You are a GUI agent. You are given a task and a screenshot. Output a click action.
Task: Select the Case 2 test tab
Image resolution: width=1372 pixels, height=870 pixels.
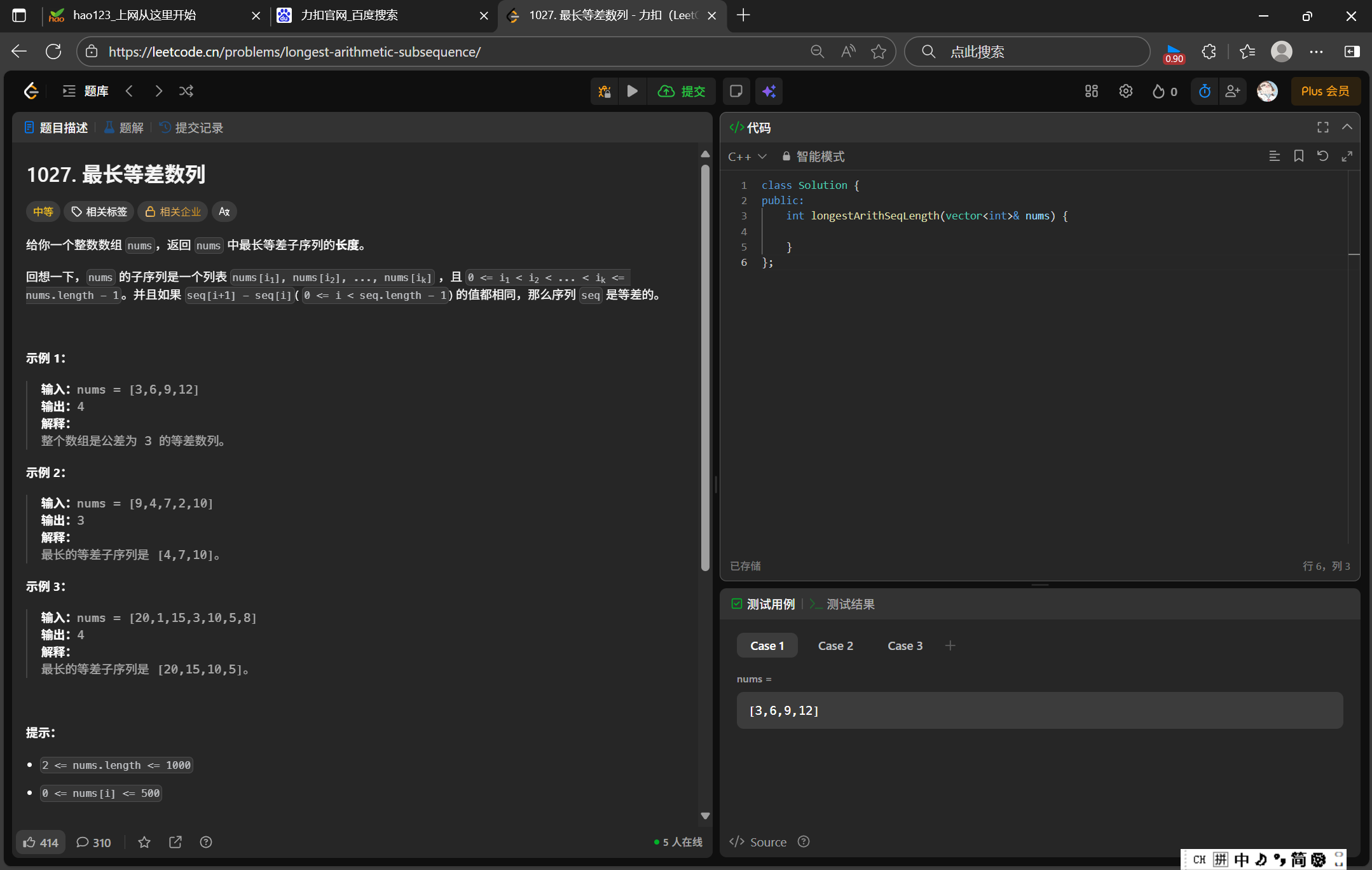click(x=835, y=646)
